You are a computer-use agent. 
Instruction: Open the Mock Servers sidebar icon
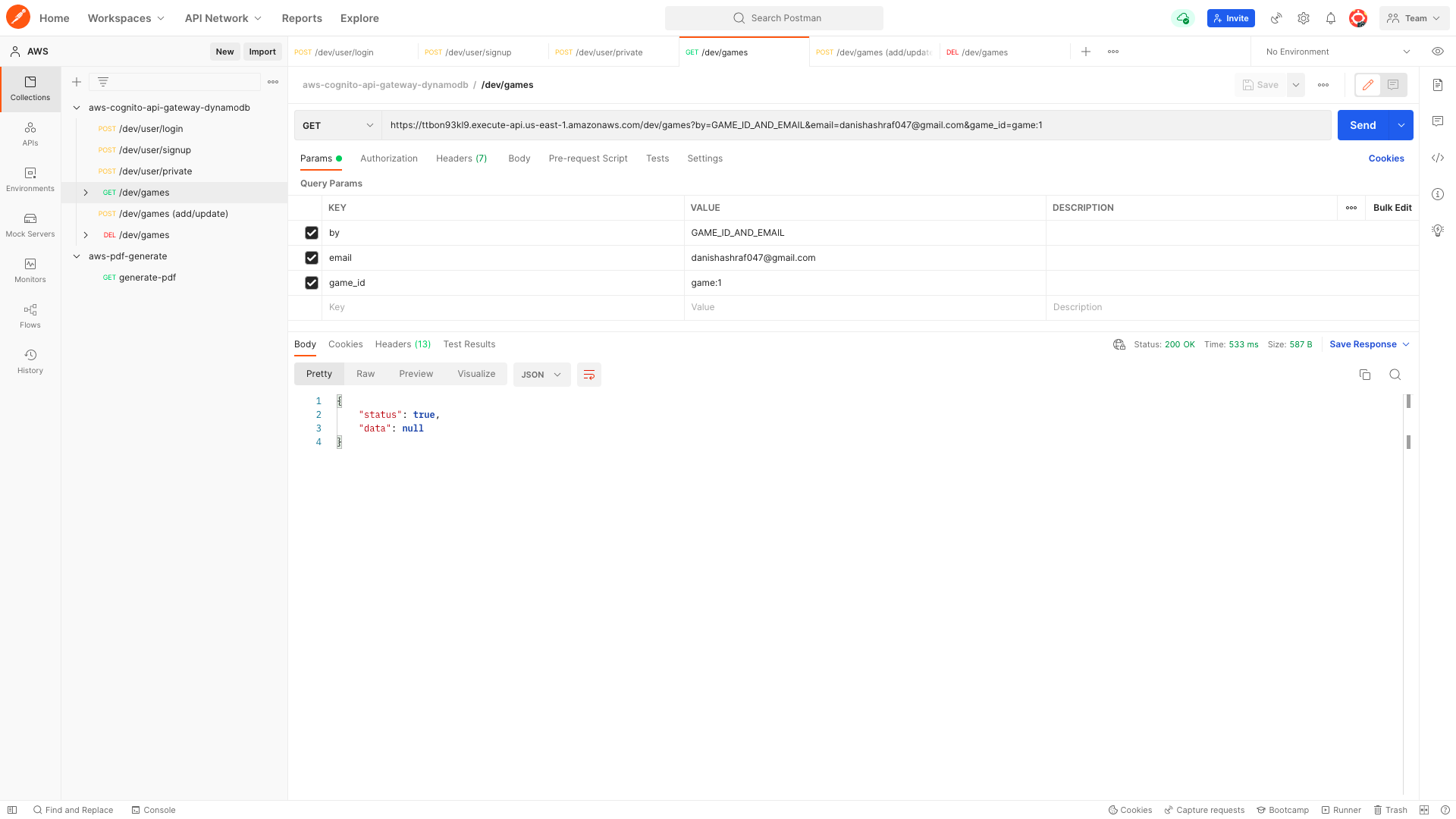pos(30,224)
